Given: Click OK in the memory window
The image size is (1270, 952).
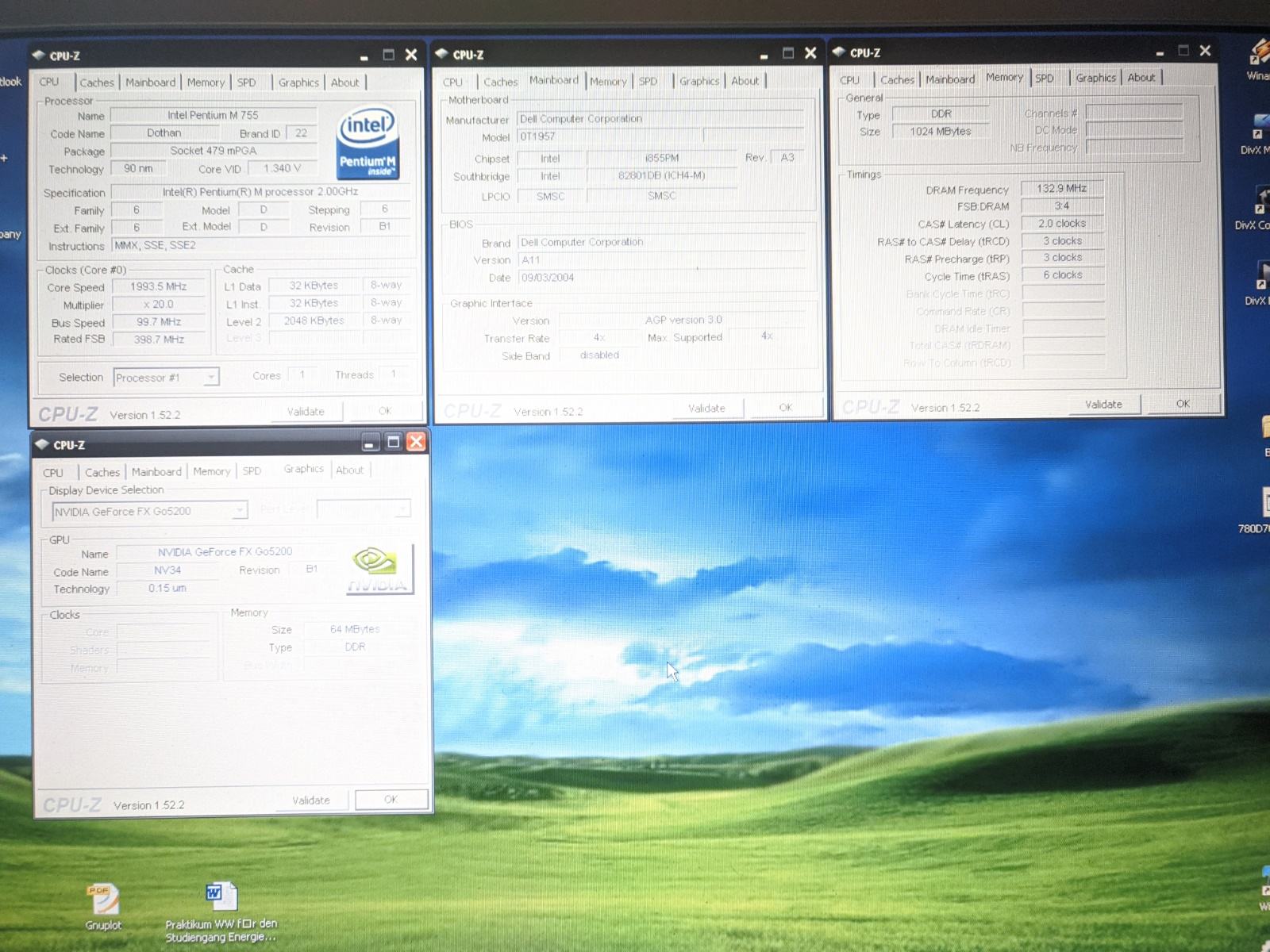Looking at the screenshot, I should pyautogui.click(x=1183, y=403).
